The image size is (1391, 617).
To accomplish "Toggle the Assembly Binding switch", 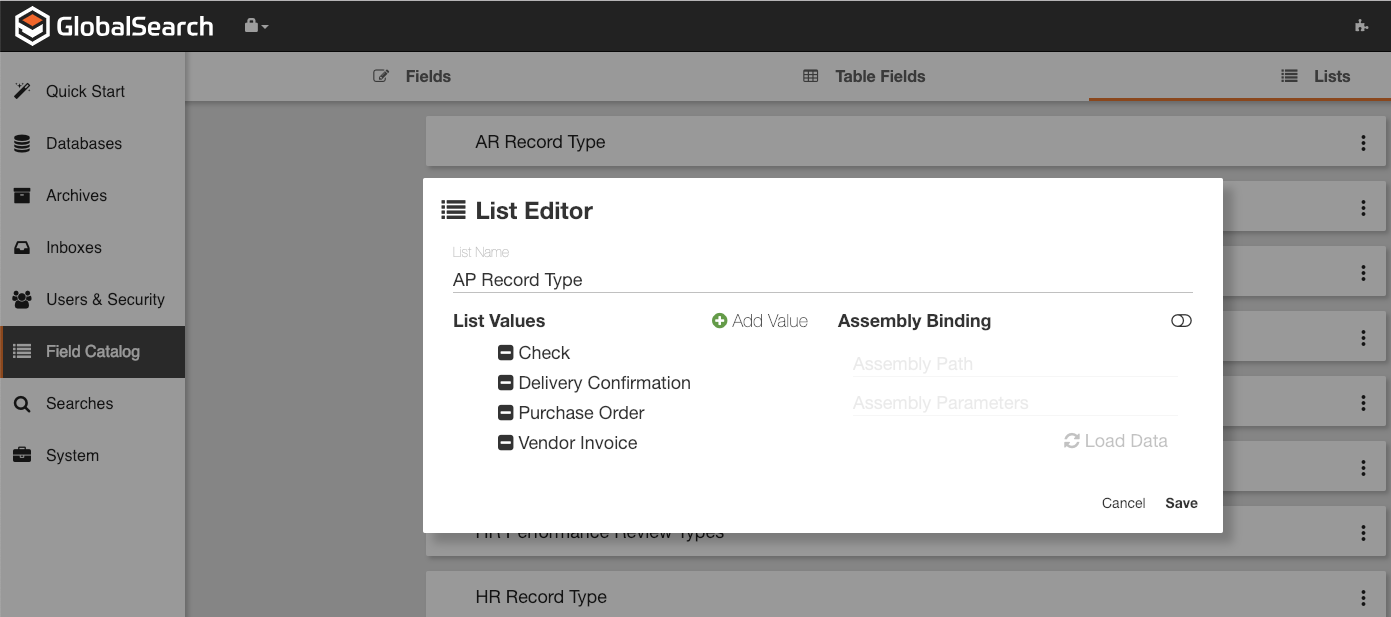I will click(x=1181, y=321).
